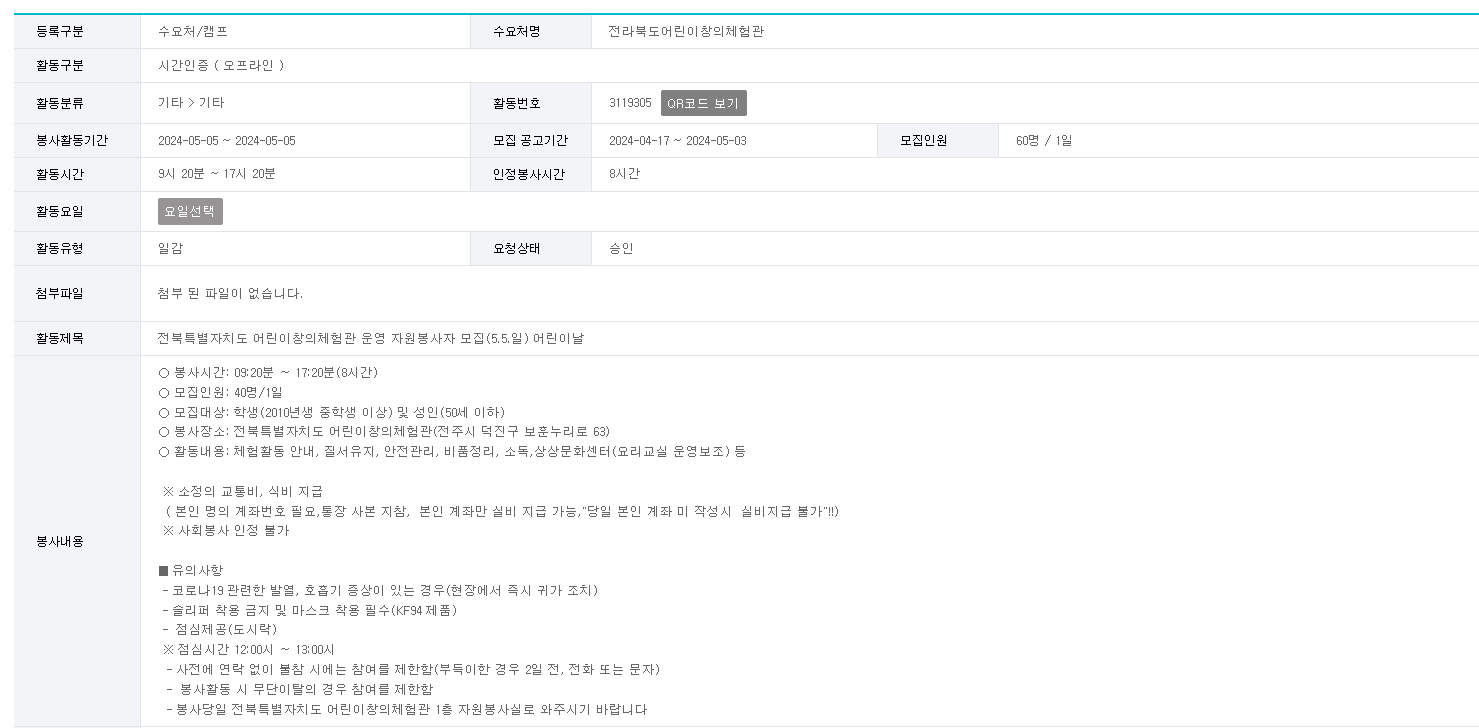Select the 활동시간 field

point(215,175)
